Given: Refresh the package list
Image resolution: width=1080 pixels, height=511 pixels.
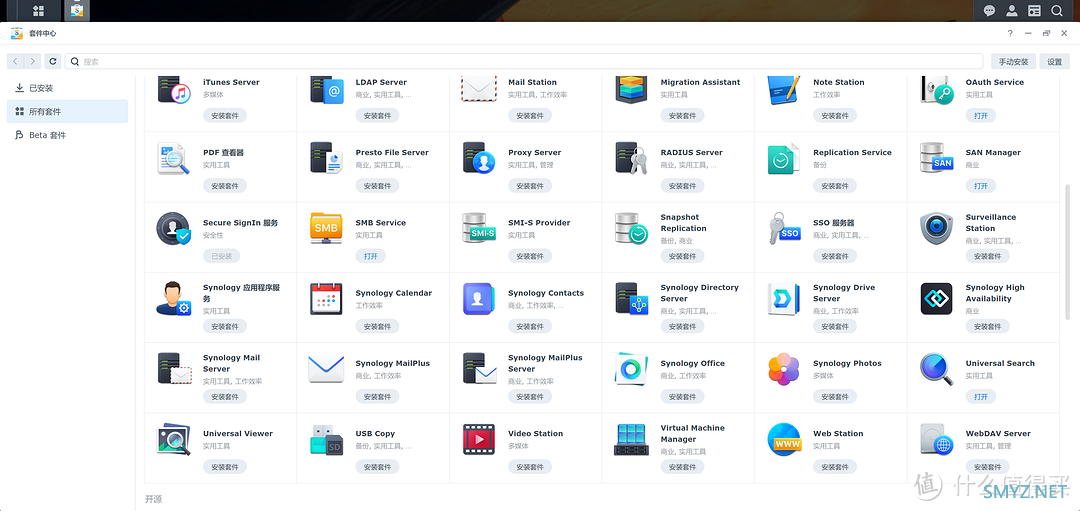Looking at the screenshot, I should 53,61.
